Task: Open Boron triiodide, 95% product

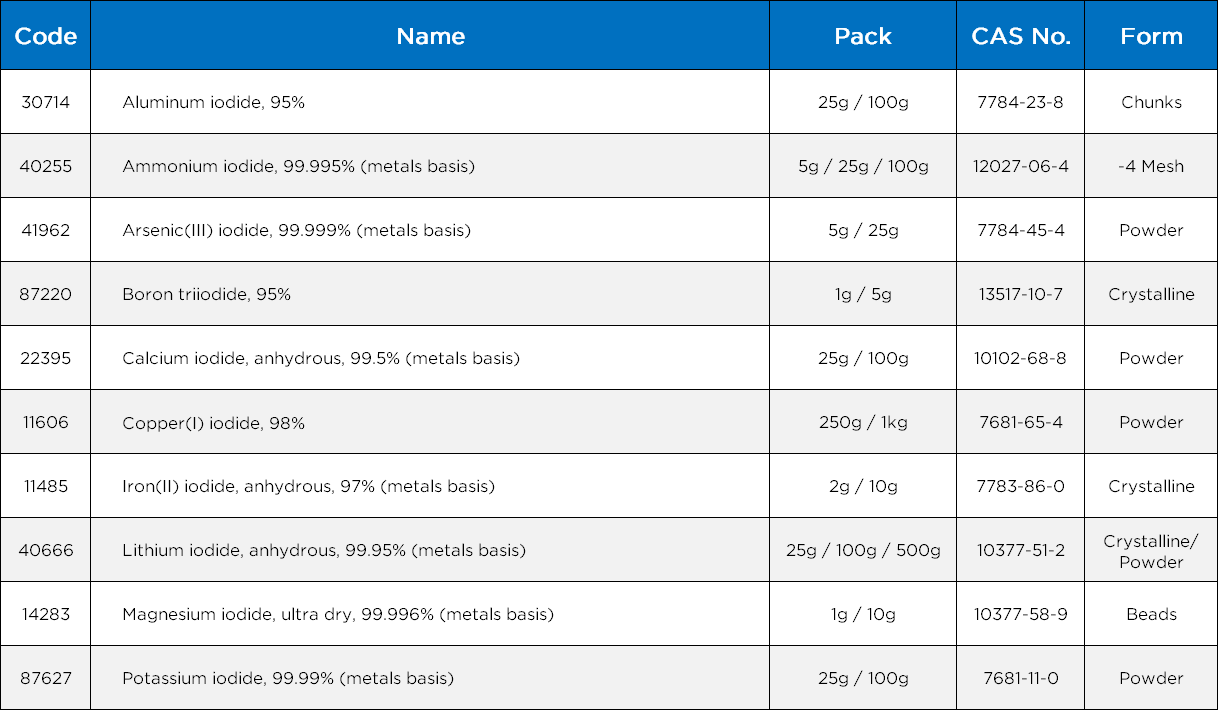Action: click(206, 294)
